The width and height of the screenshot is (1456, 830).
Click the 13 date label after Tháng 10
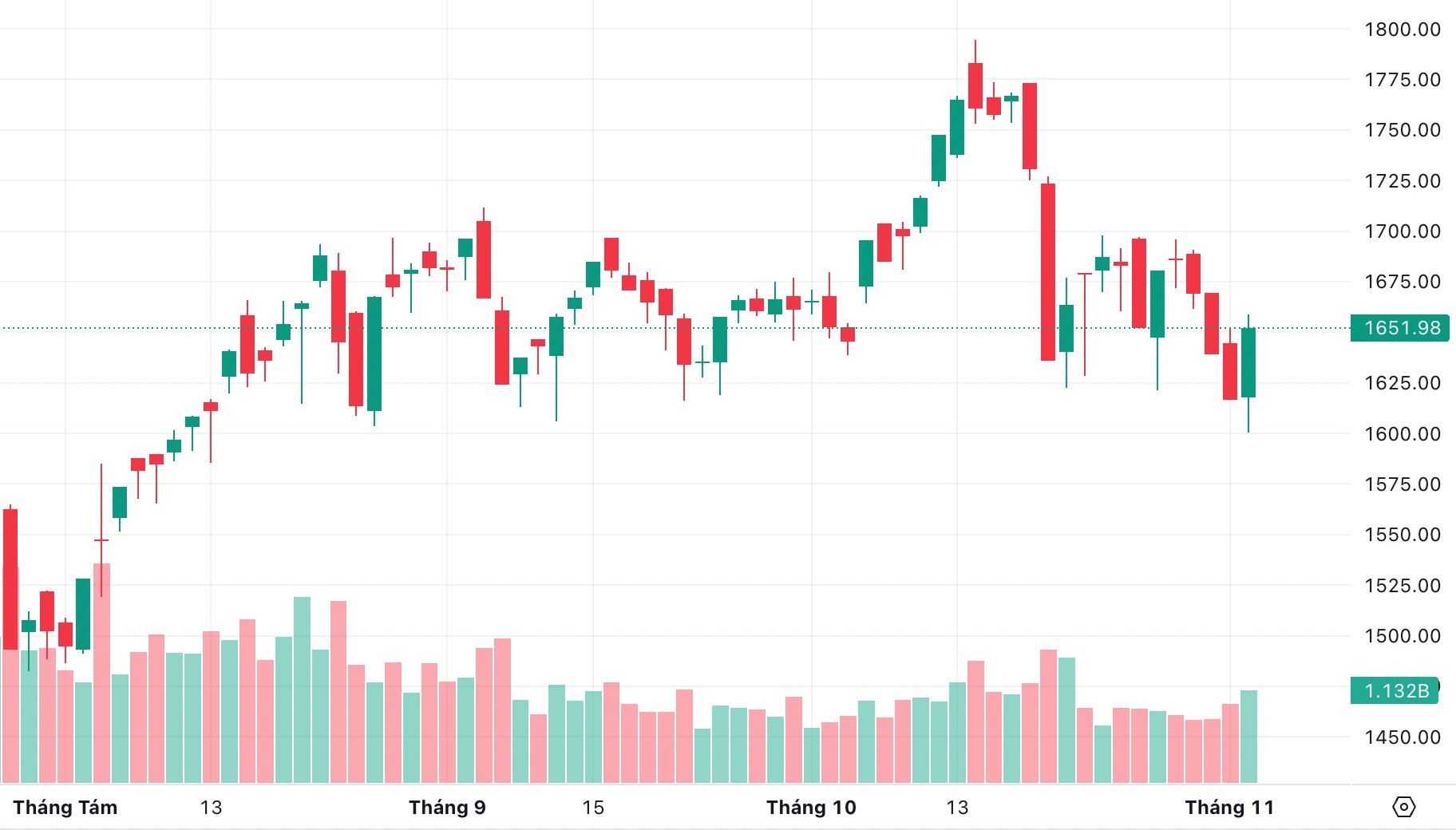957,808
